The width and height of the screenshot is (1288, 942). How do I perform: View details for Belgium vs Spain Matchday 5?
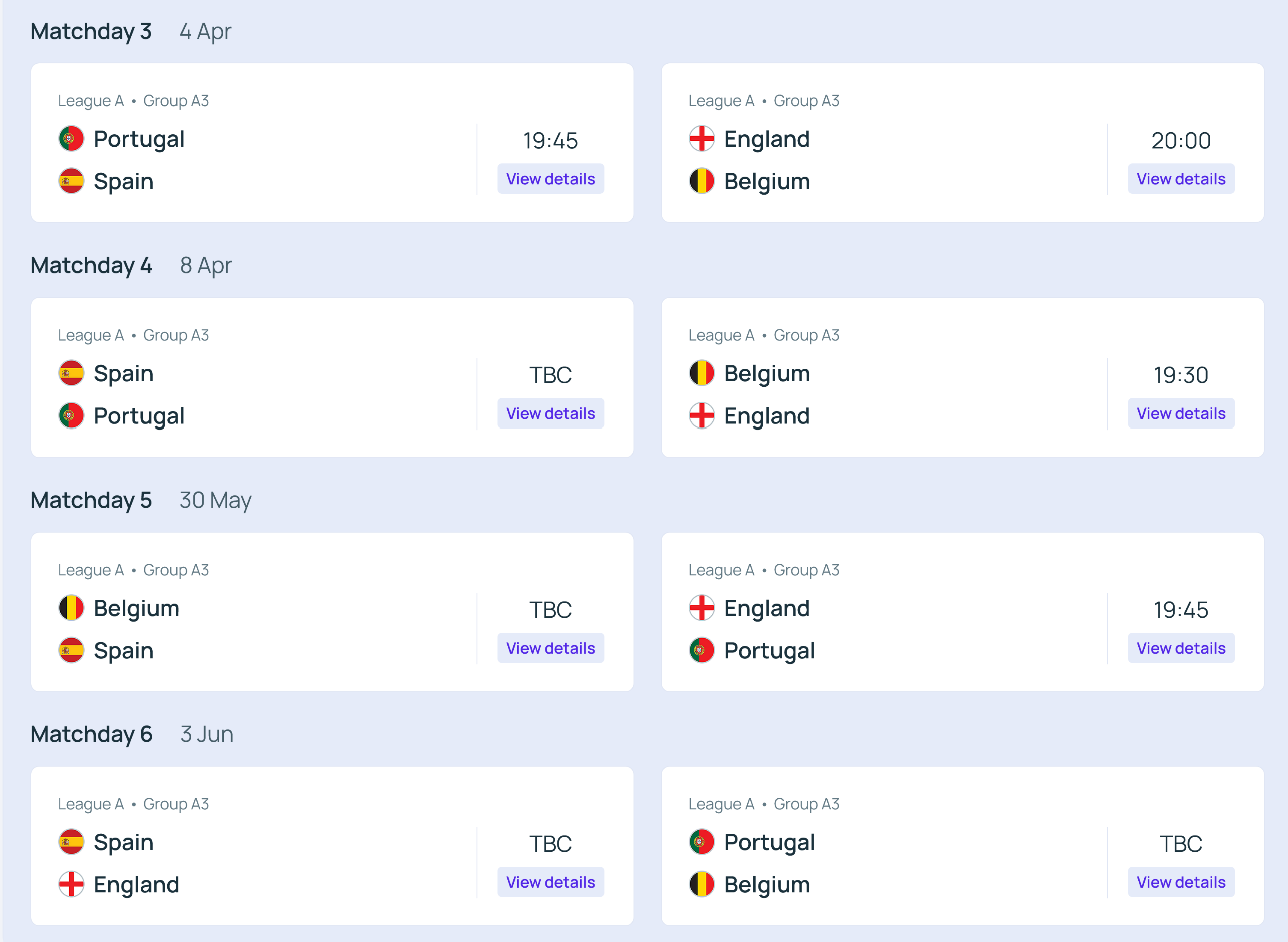tap(550, 649)
